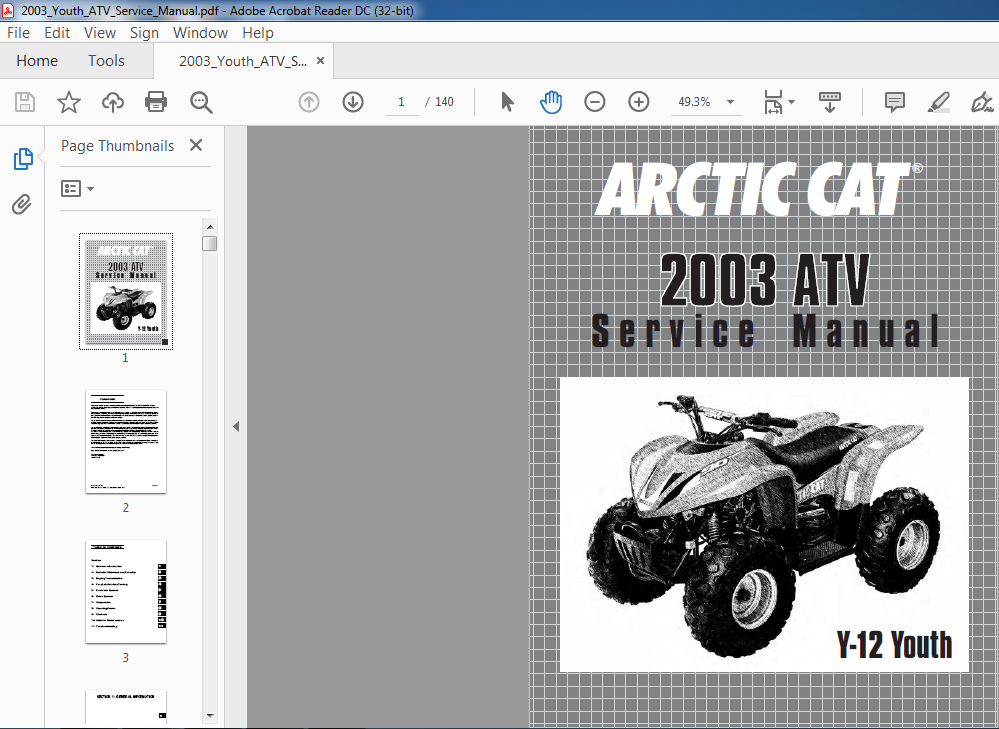Expand the fit page options arrow

791,102
